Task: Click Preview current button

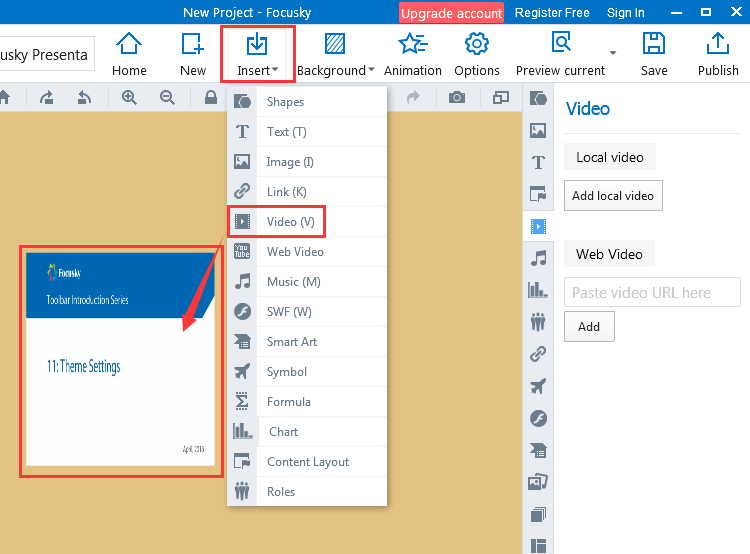Action: 560,54
